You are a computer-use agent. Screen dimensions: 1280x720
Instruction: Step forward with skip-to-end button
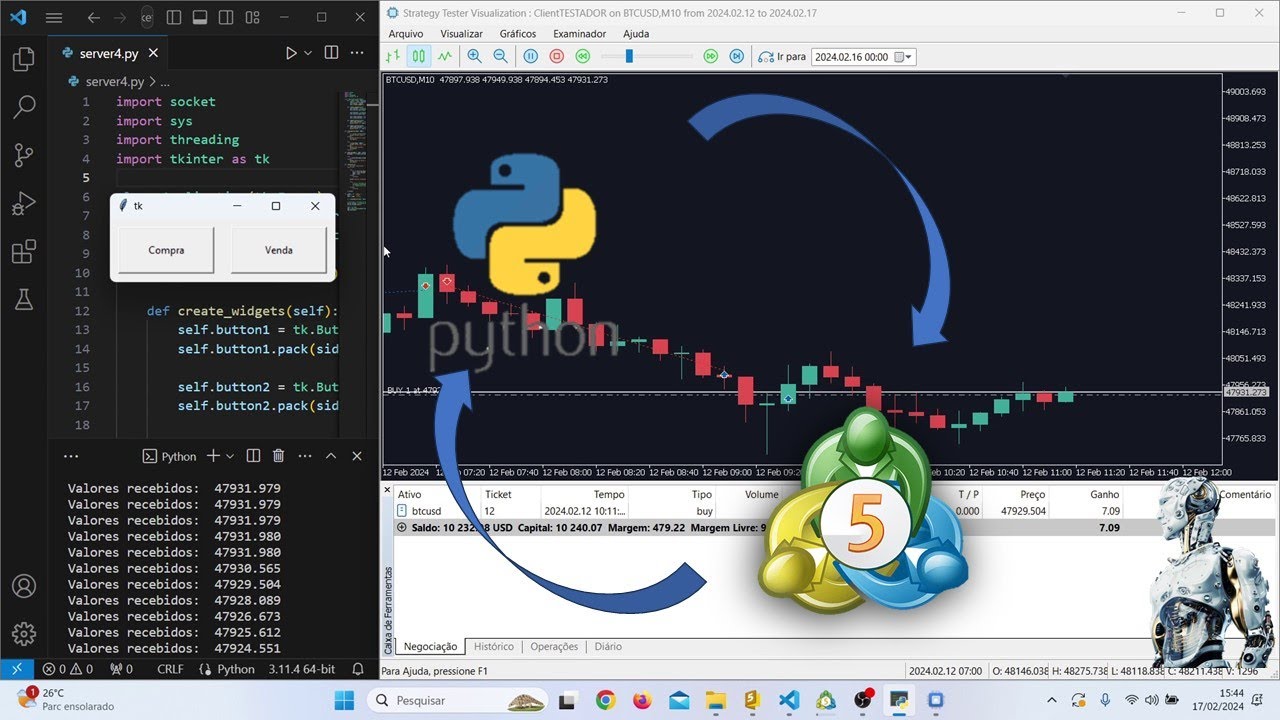coord(737,57)
